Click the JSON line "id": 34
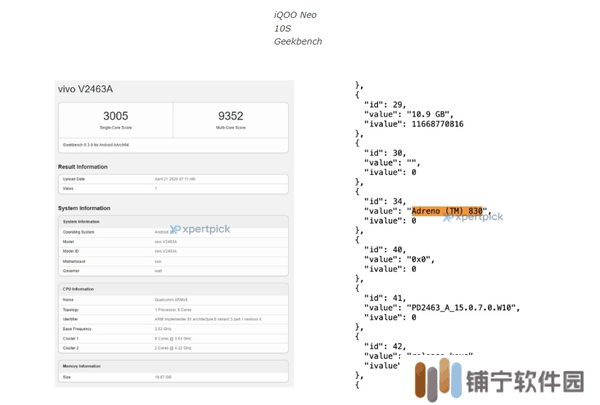Screen dimensions: 600x405 385,201
